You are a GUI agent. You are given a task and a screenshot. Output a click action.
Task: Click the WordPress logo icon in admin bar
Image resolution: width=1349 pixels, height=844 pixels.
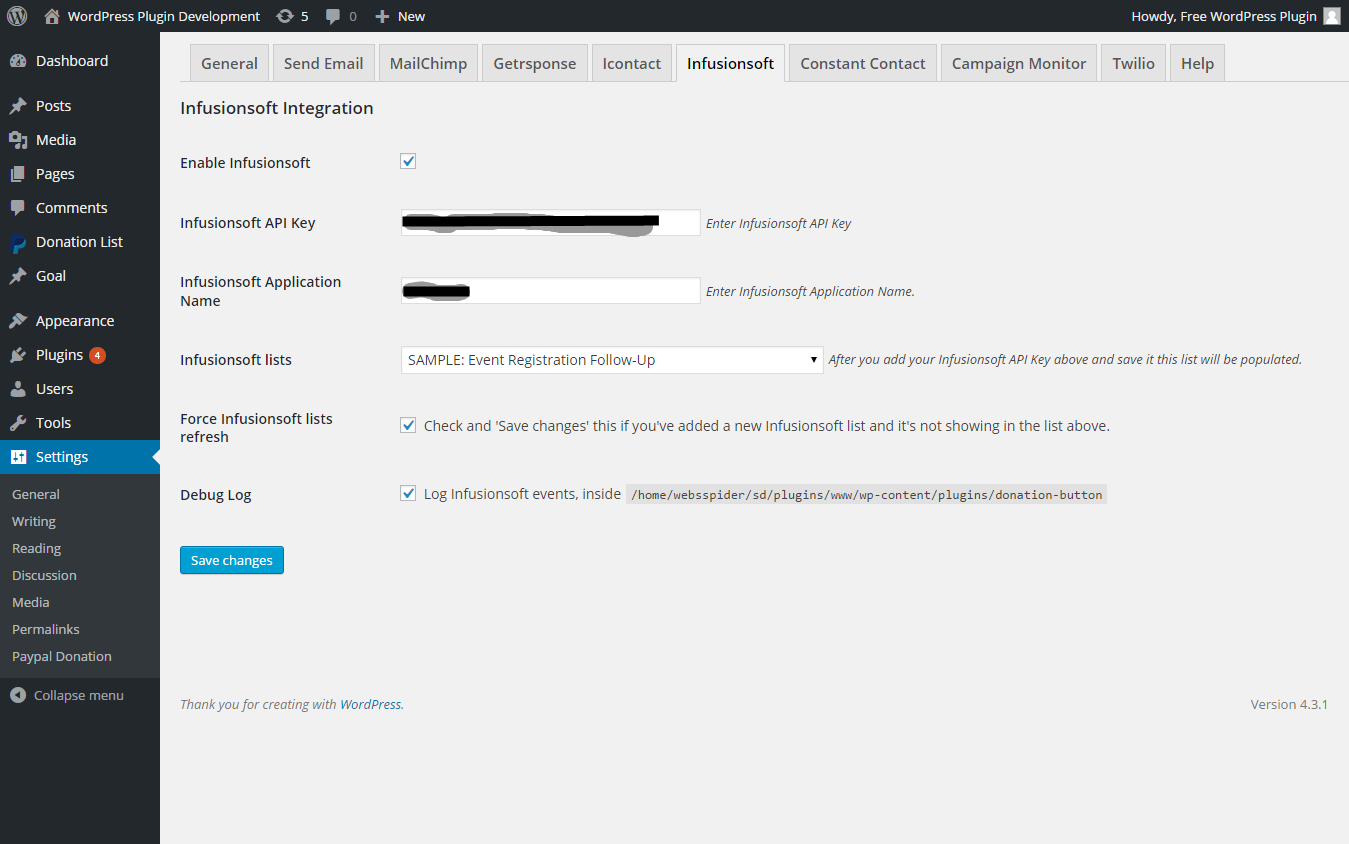click(x=17, y=16)
